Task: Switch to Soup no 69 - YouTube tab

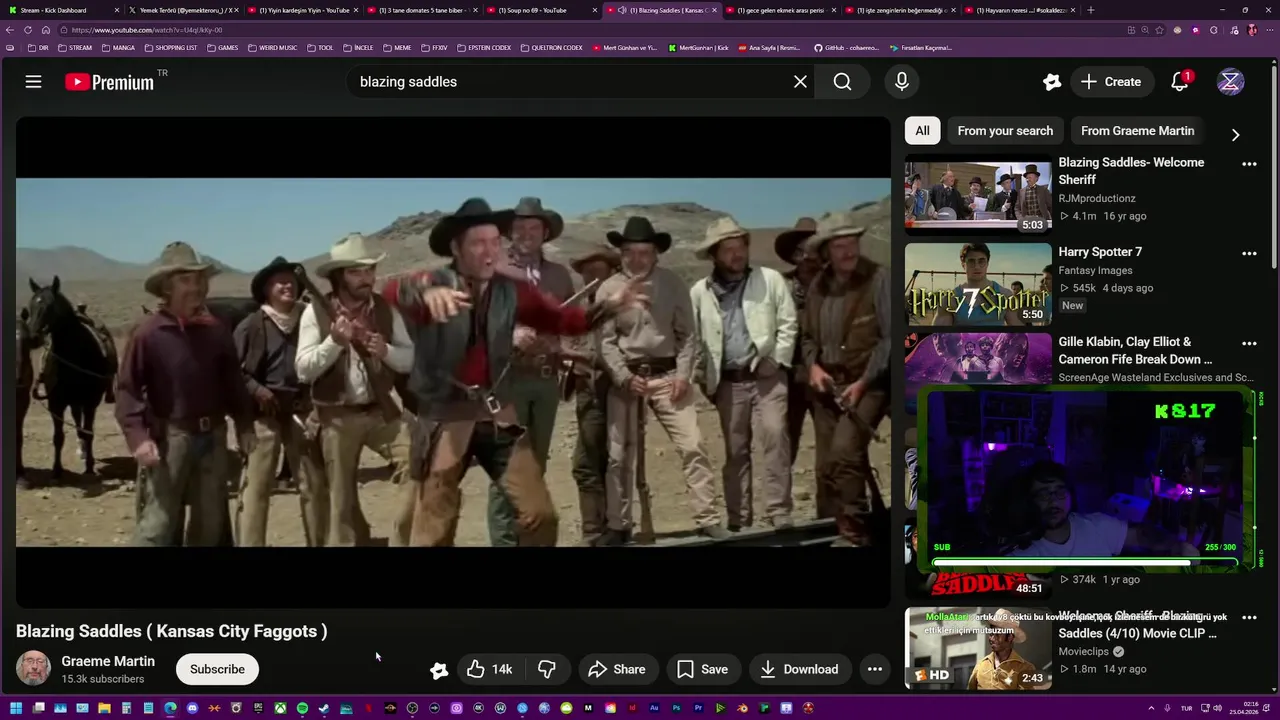Action: coord(542,10)
